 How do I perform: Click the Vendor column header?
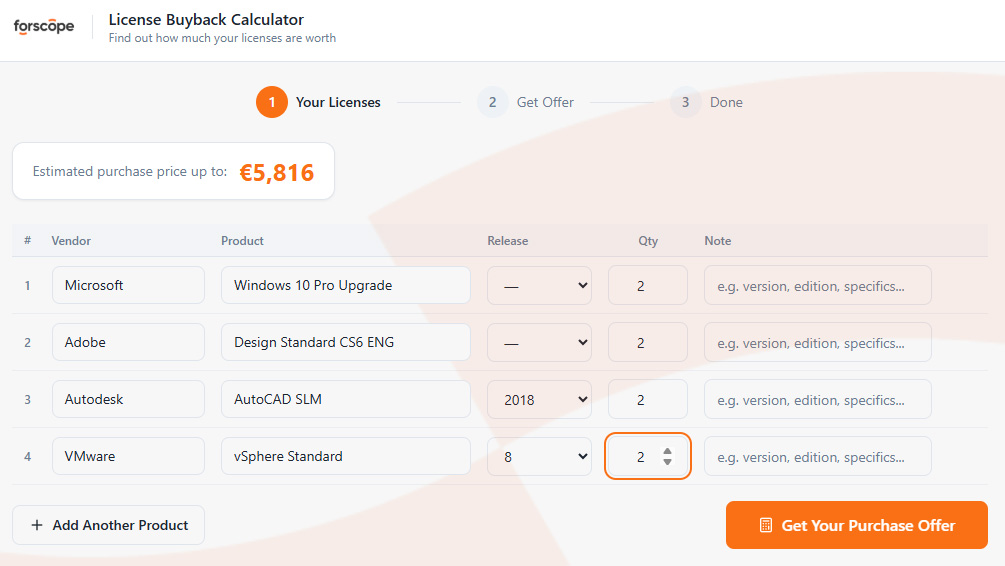click(71, 241)
